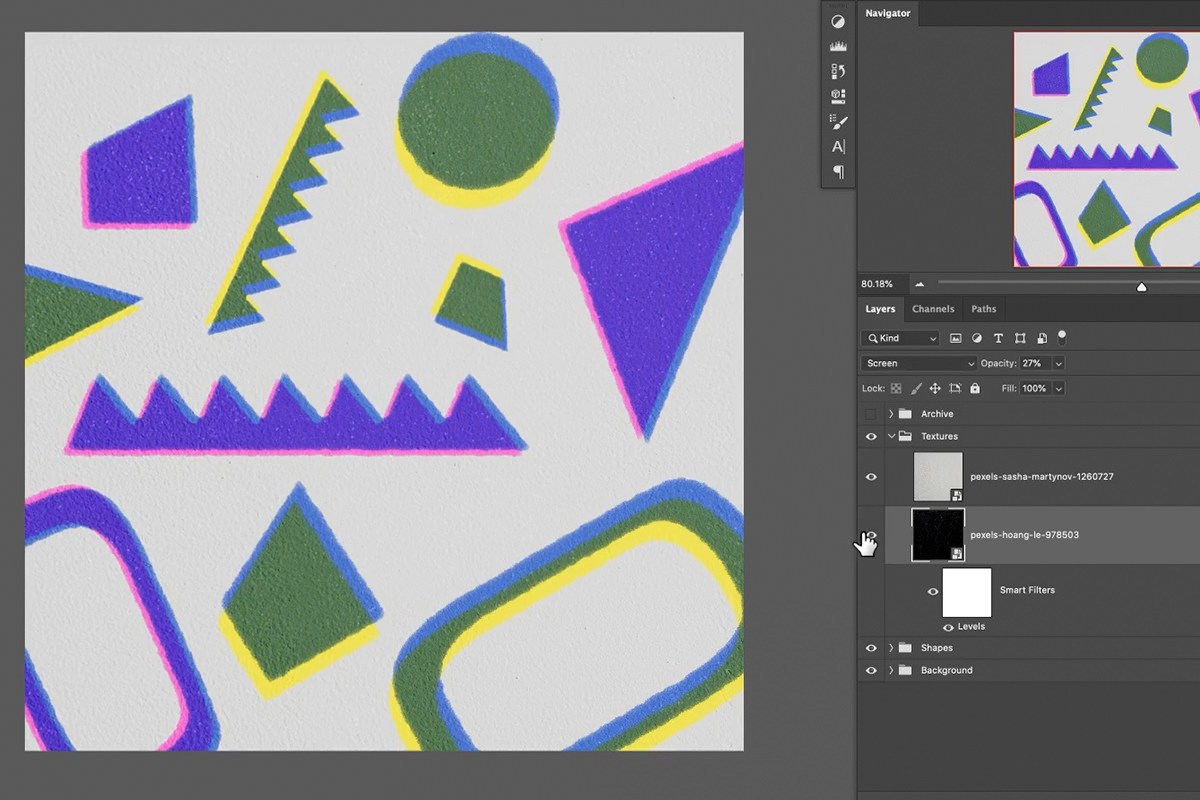
Task: Click the Background group folder icon
Action: tap(905, 670)
